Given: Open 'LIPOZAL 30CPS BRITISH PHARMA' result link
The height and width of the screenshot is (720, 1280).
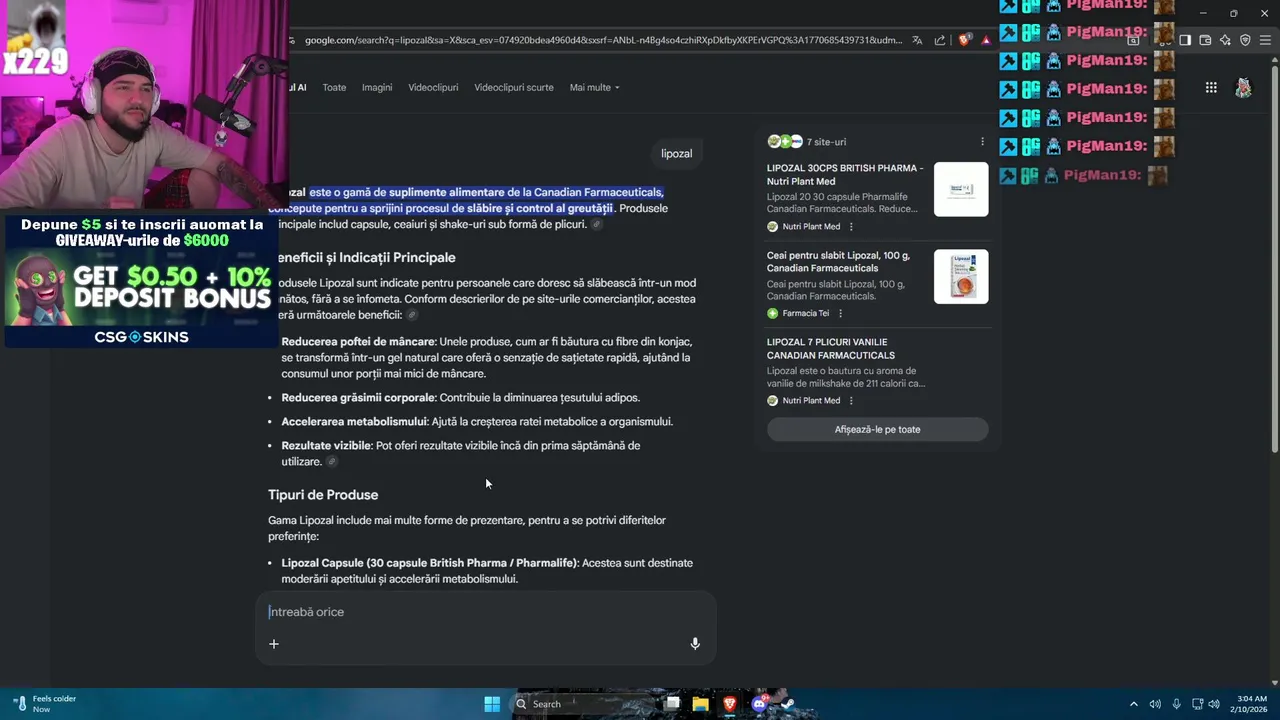Looking at the screenshot, I should 846,175.
